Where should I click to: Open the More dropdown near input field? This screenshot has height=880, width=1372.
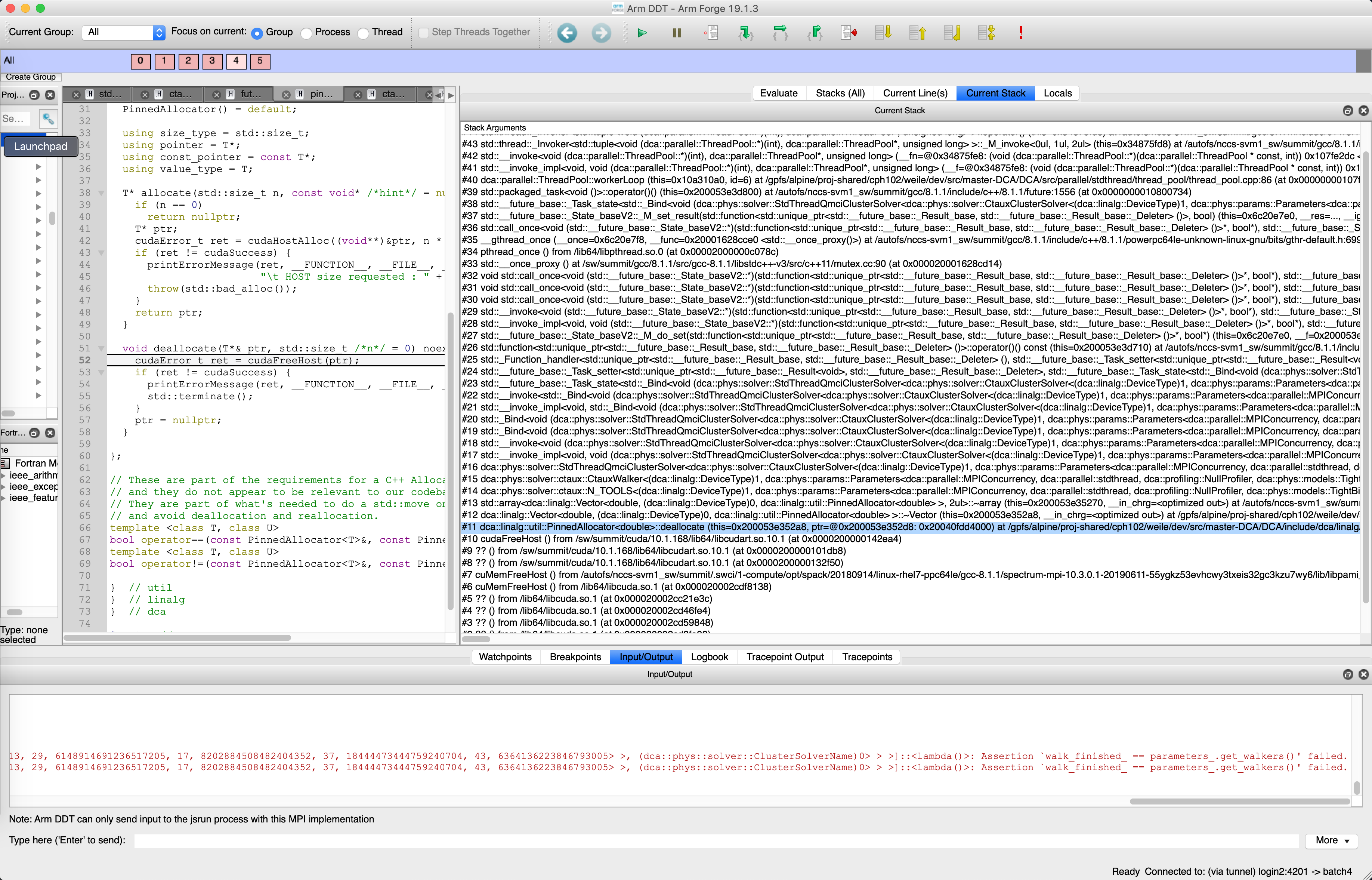coord(1332,841)
